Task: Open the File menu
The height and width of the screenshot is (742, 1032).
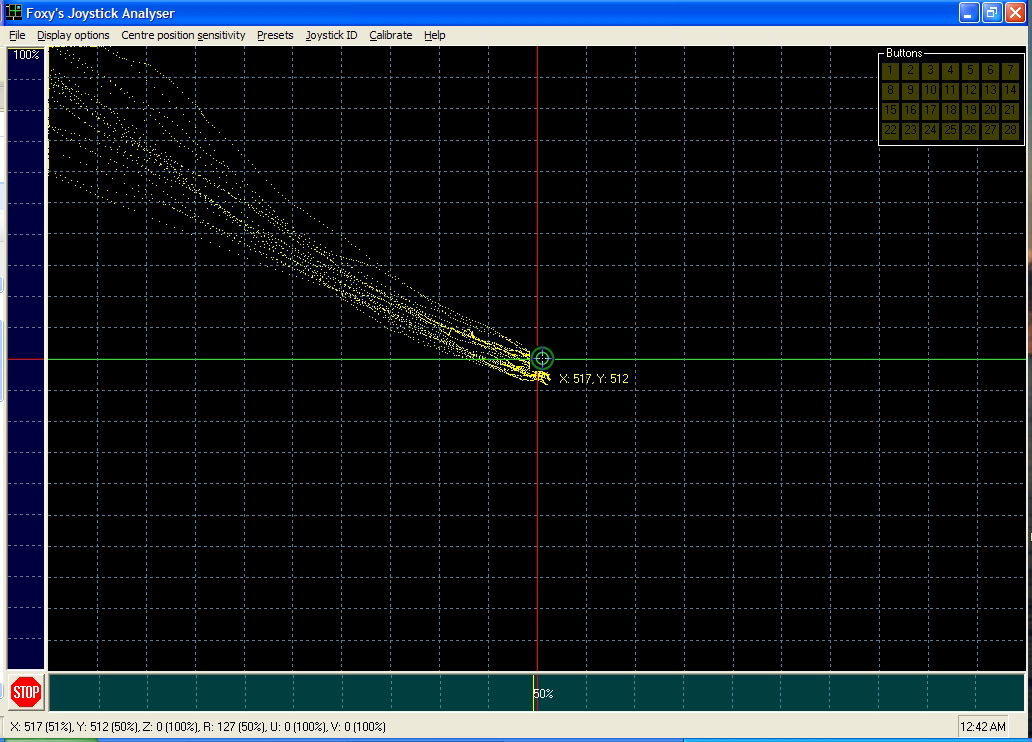Action: click(x=17, y=35)
